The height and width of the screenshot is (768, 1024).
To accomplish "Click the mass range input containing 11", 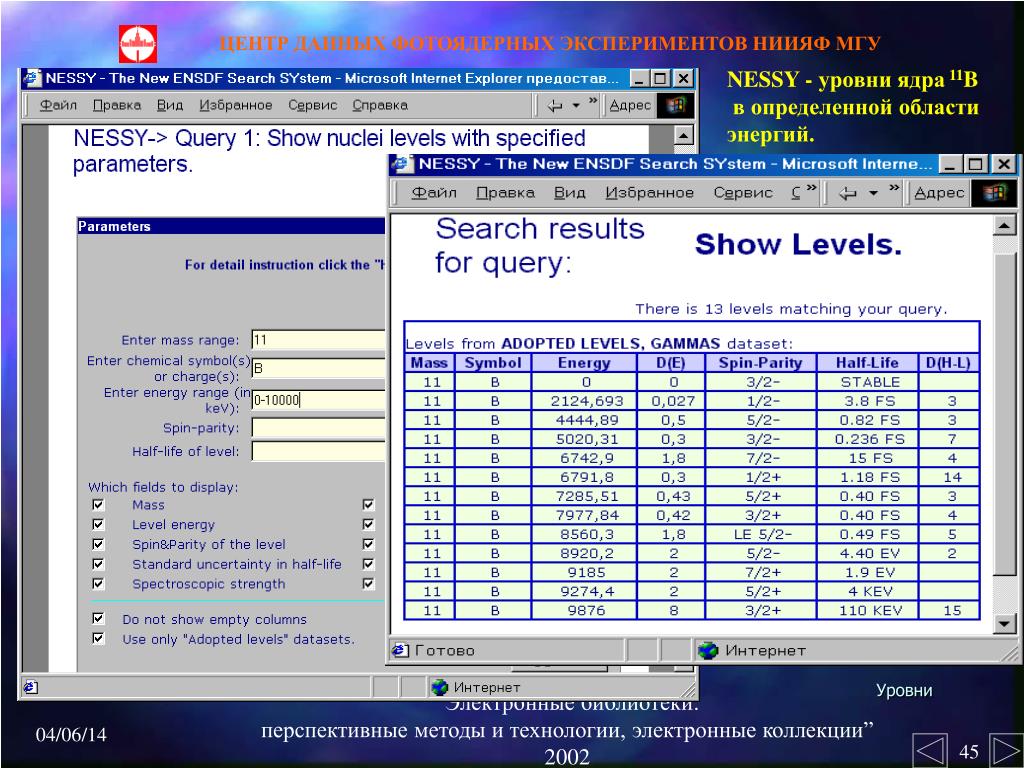I will (x=319, y=340).
